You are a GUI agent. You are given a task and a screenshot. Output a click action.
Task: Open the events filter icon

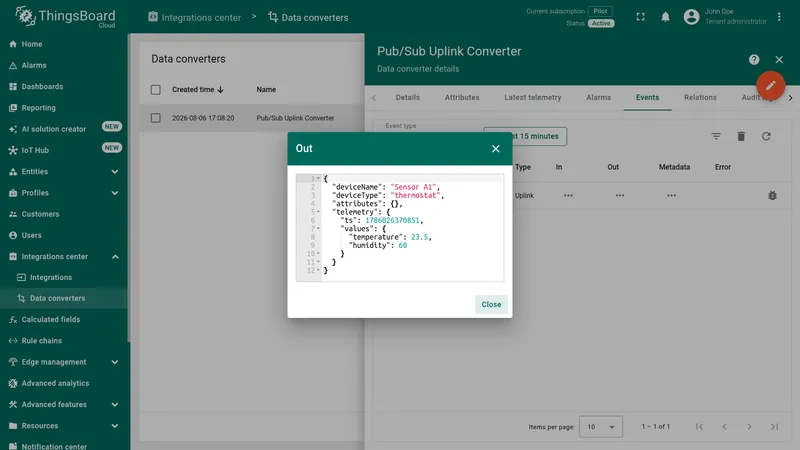[716, 136]
